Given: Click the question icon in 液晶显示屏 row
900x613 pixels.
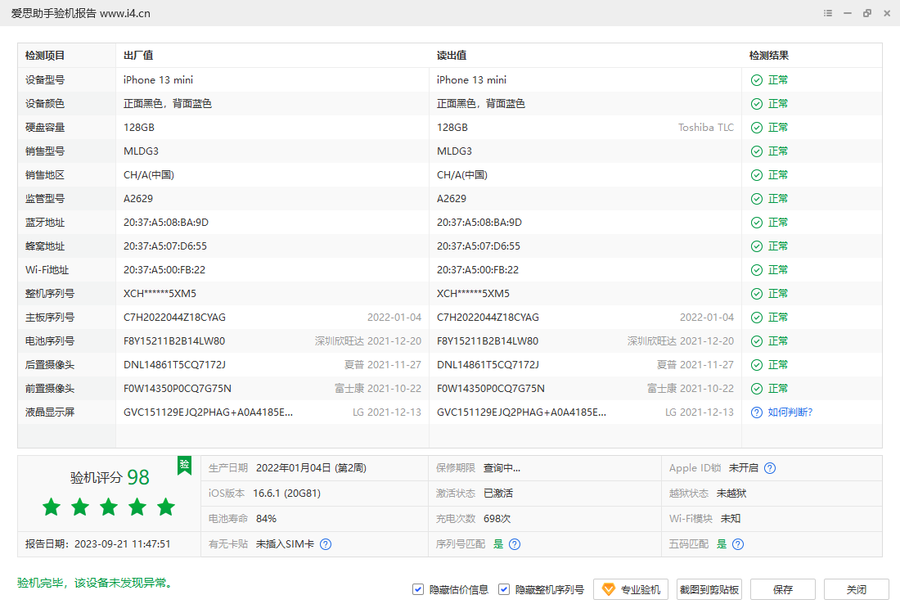Looking at the screenshot, I should click(757, 412).
